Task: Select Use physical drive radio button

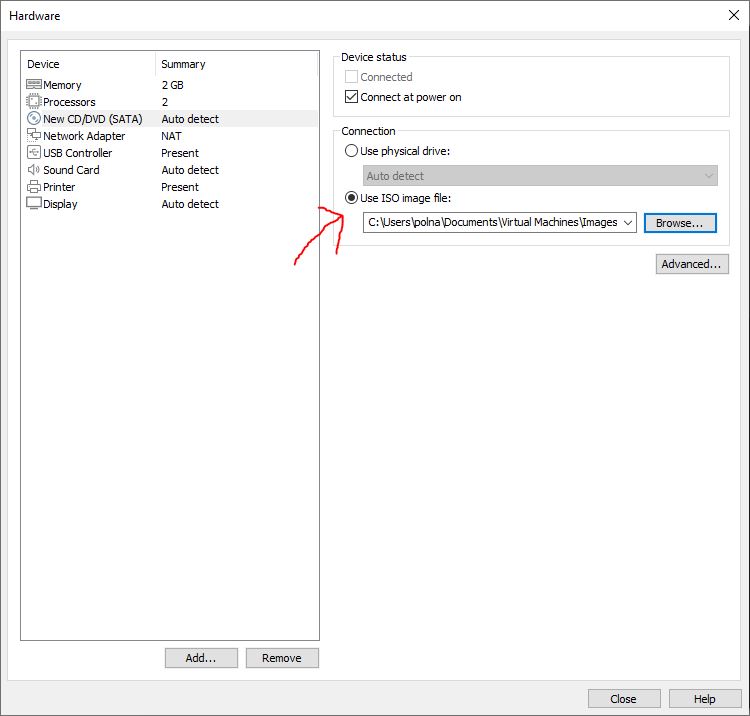Action: [351, 151]
